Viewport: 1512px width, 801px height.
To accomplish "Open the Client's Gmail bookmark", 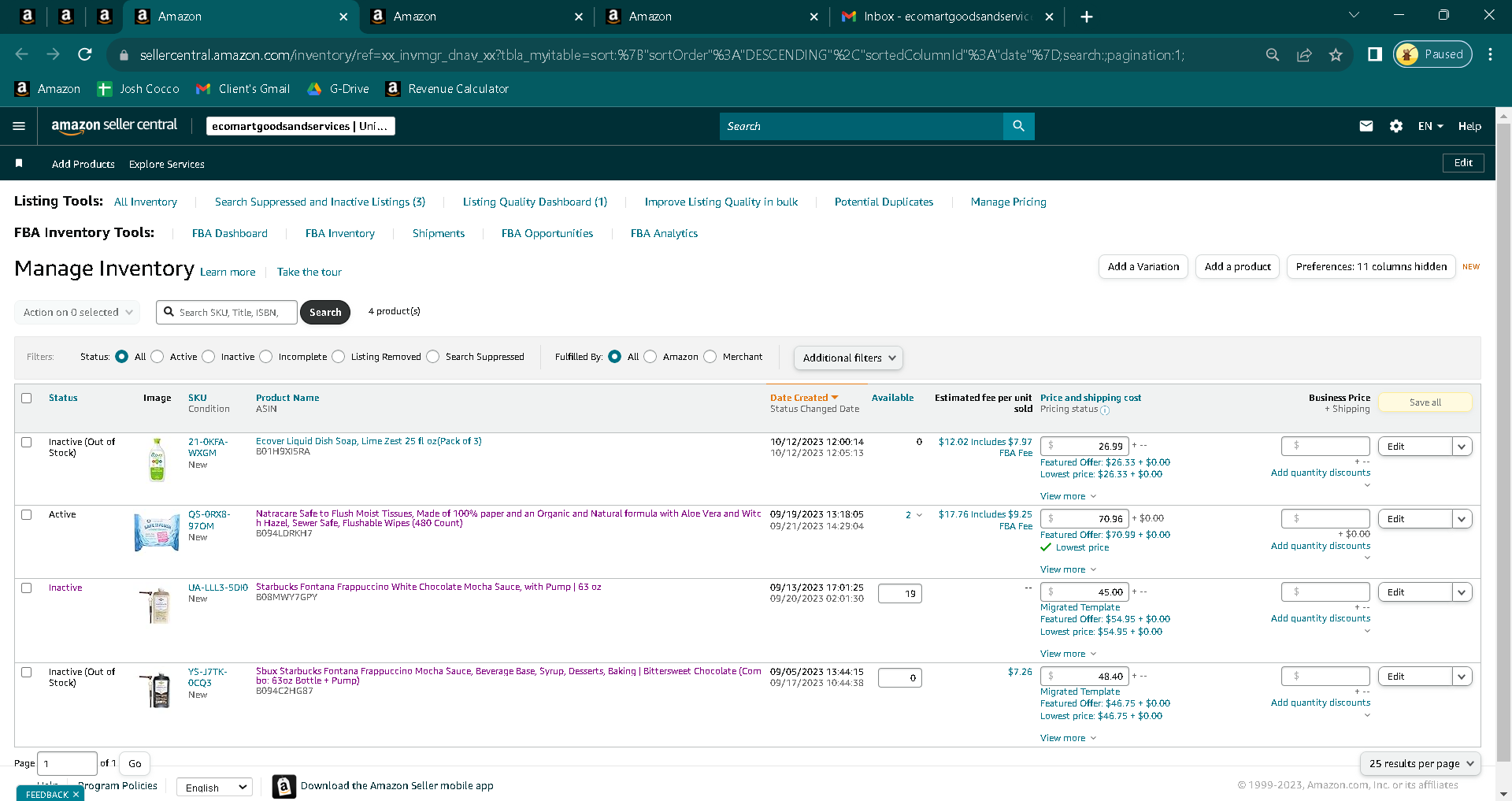I will pyautogui.click(x=243, y=89).
